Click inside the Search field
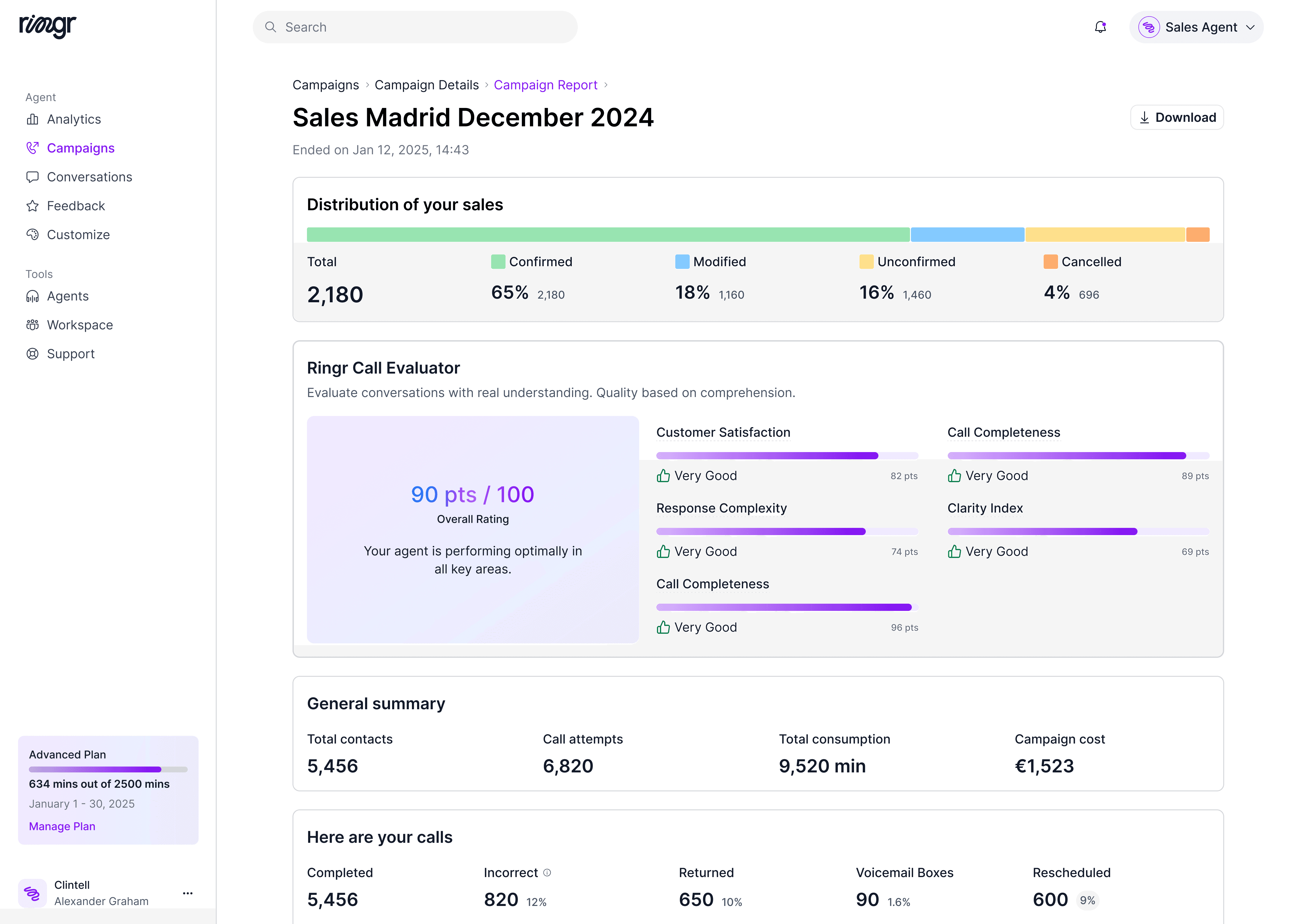The height and width of the screenshot is (924, 1300). 415,27
